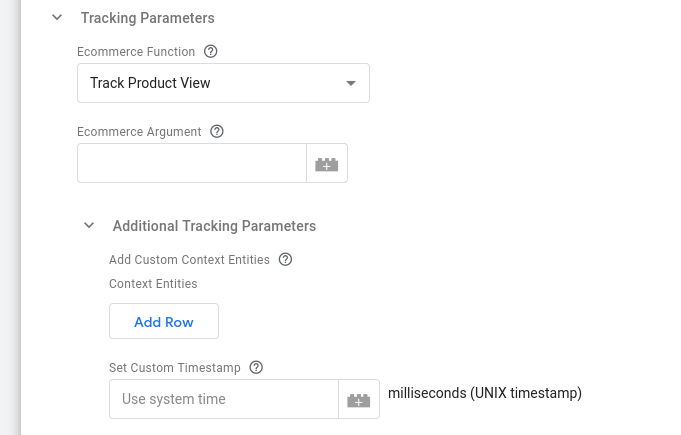Collapse Additional Tracking Parameters chevron
This screenshot has height=435, width=681.
[89, 226]
